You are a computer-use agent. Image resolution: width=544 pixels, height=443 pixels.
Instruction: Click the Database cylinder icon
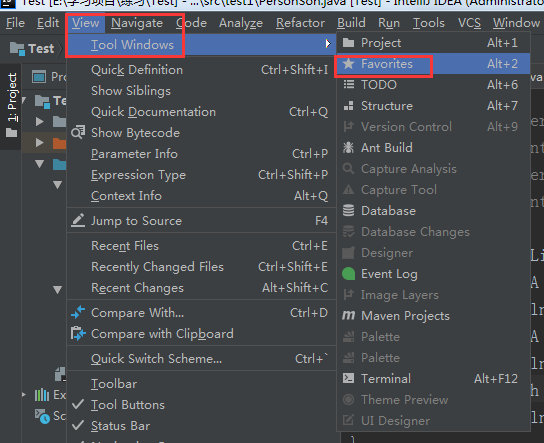[348, 211]
